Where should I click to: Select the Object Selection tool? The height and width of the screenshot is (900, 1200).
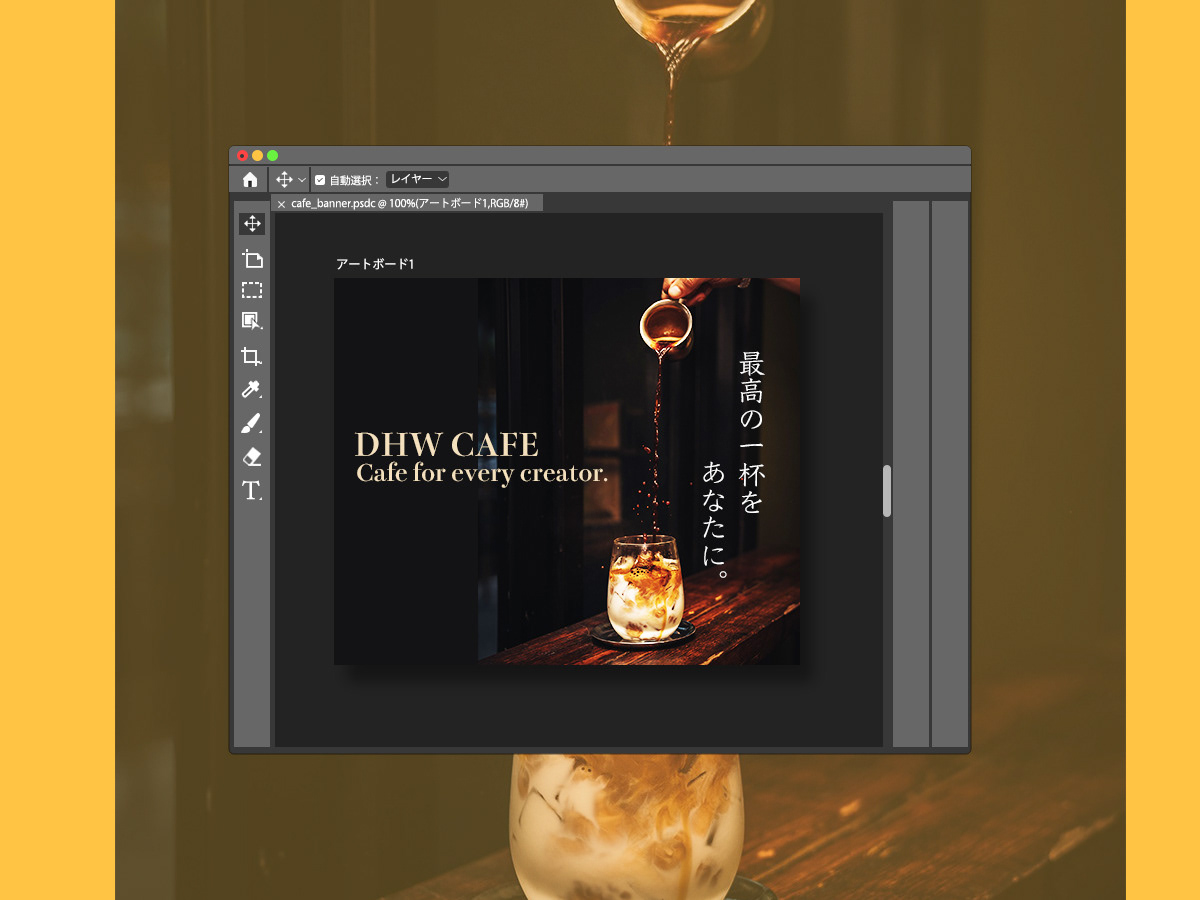coord(252,321)
